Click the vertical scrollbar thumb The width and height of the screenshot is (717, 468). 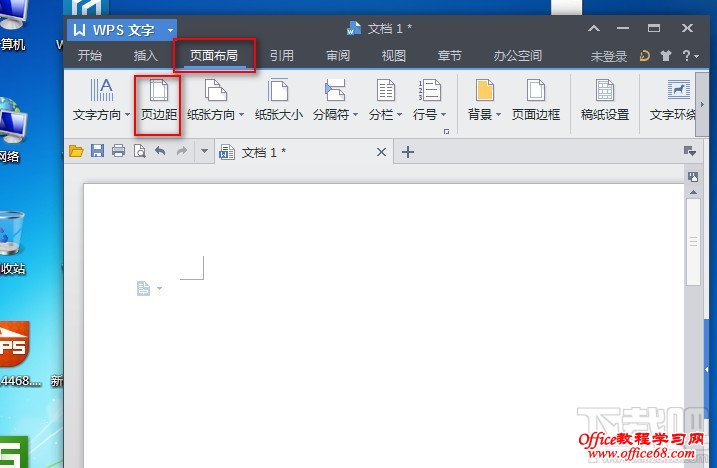694,242
